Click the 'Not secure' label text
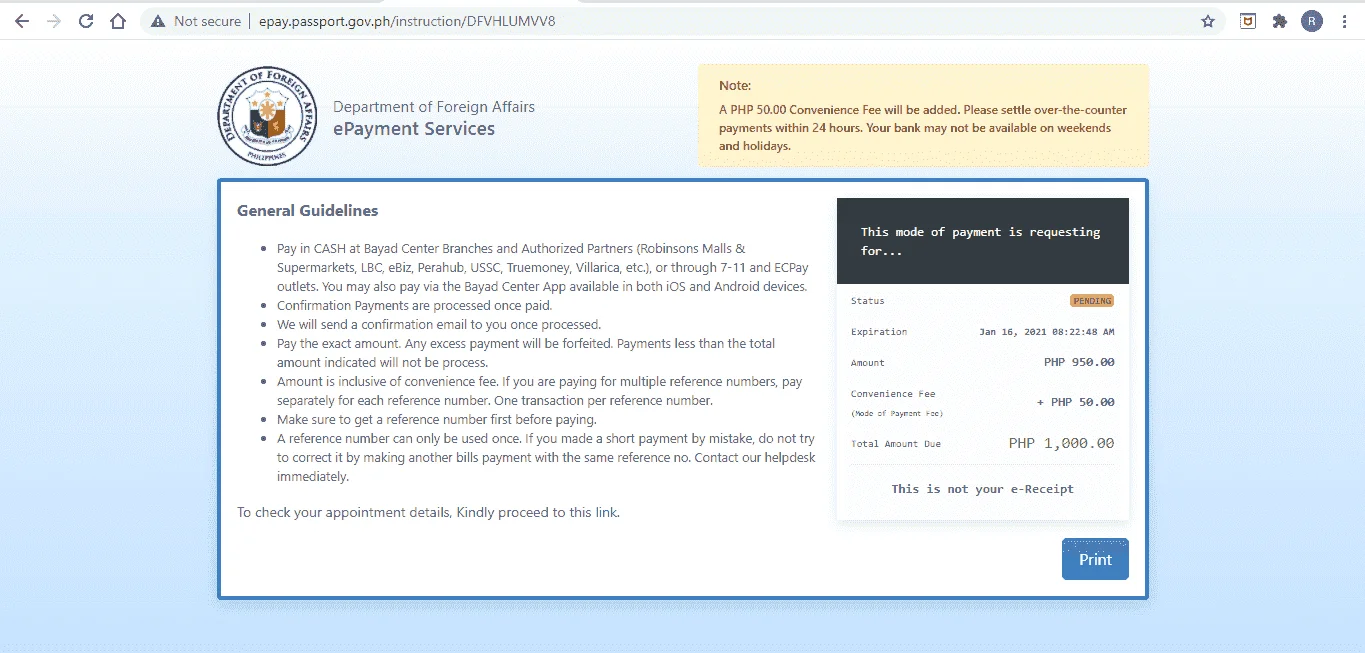 tap(207, 21)
